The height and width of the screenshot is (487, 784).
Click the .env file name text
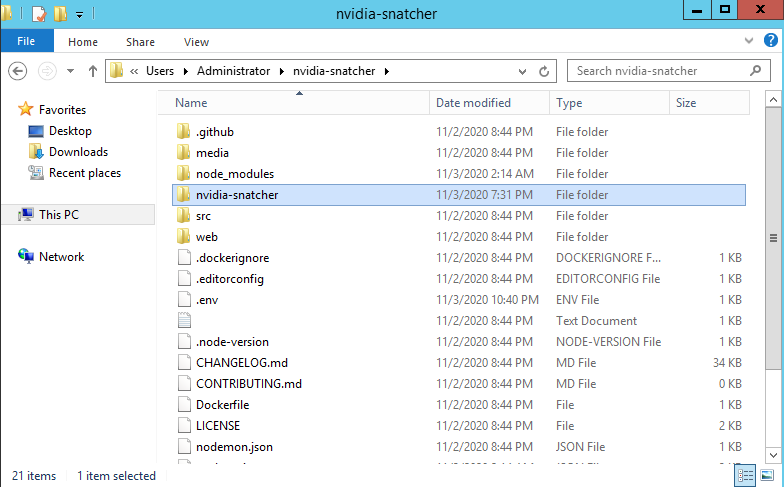tap(207, 300)
